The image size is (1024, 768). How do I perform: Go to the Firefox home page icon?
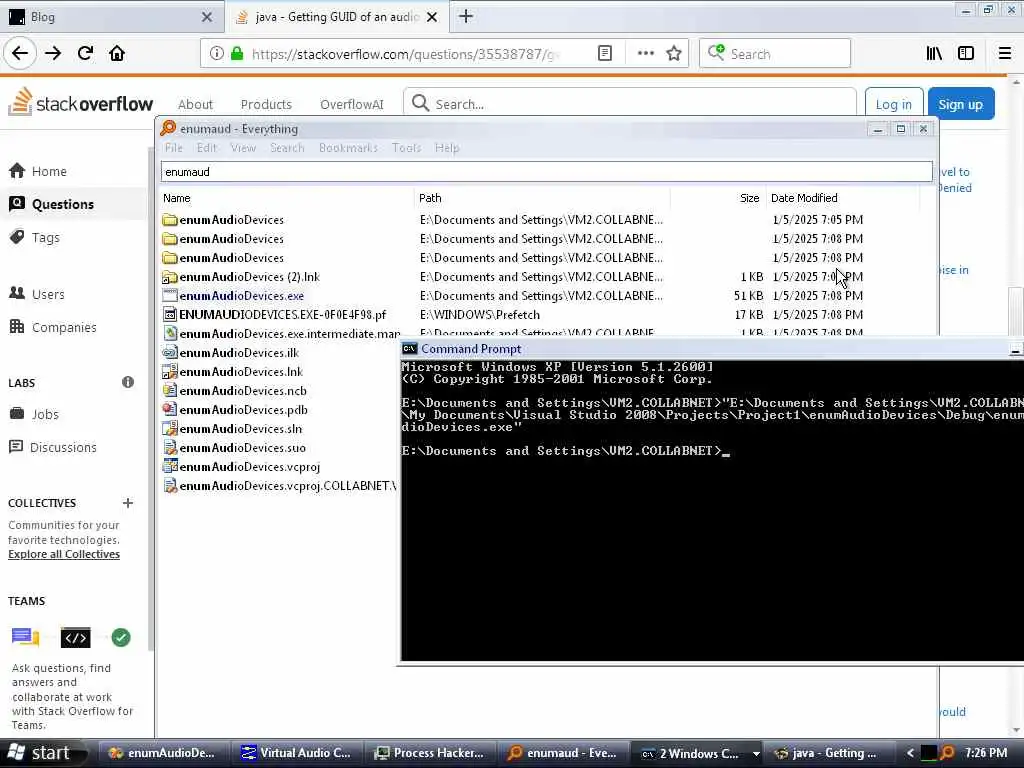pos(117,54)
